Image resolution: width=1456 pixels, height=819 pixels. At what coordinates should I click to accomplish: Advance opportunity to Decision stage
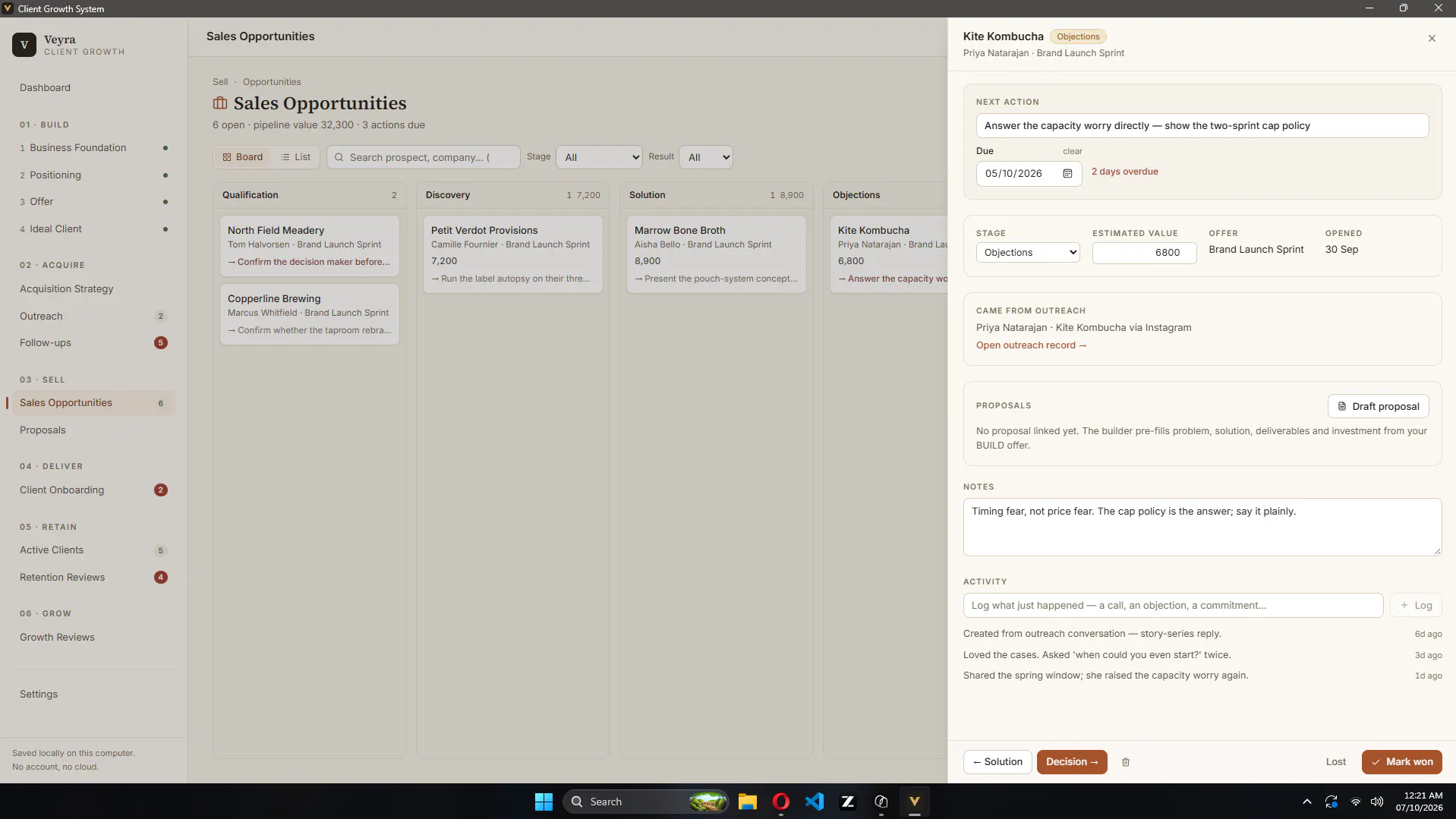tap(1072, 762)
